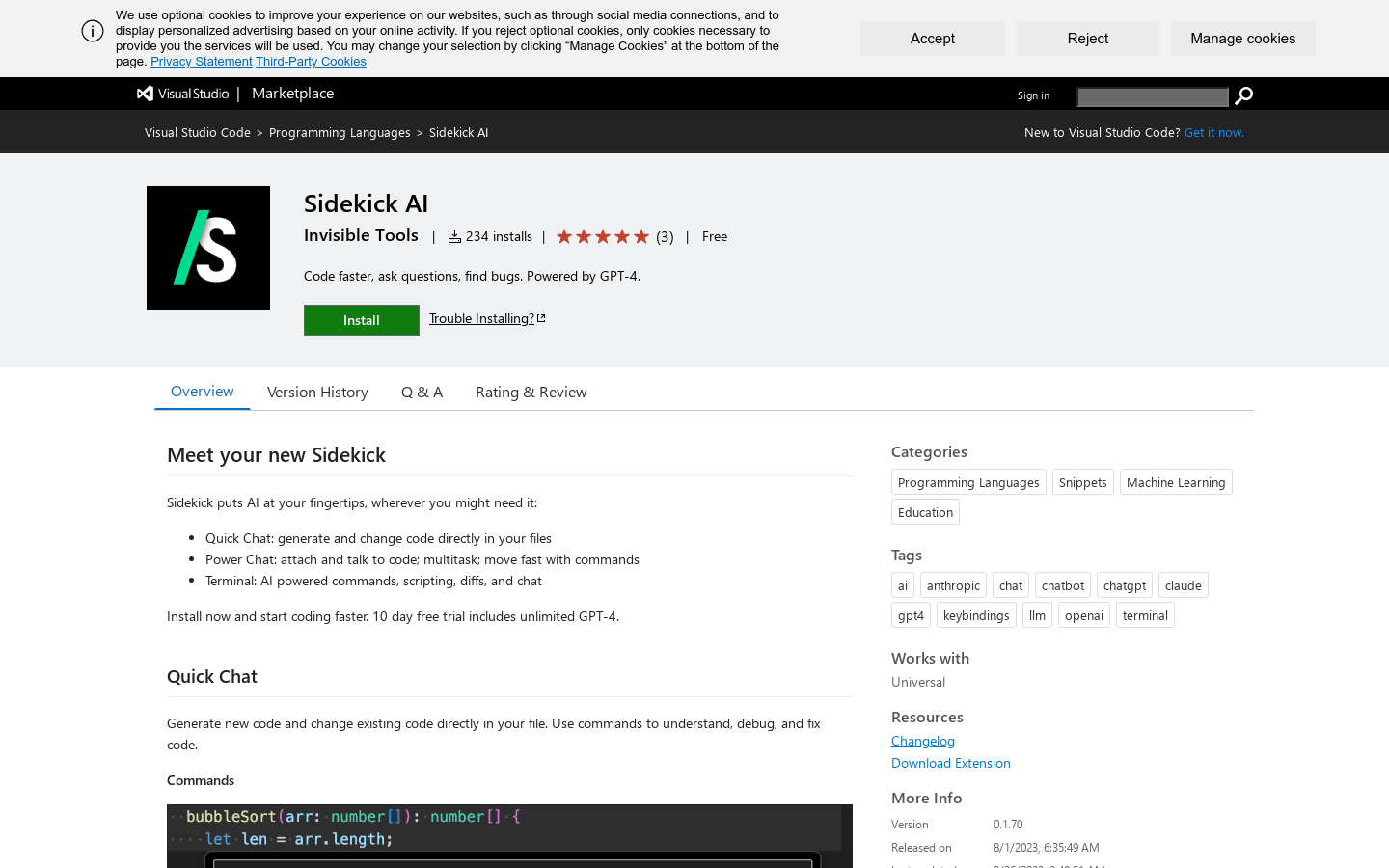Click the released date 8/1/2023
The width and height of the screenshot is (1389, 868).
[1047, 848]
